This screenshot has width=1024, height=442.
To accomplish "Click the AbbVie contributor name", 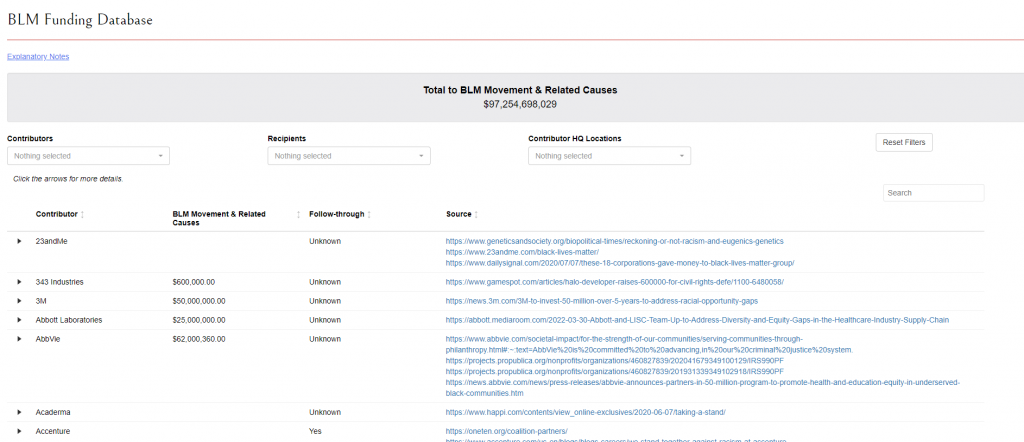I will (48, 339).
